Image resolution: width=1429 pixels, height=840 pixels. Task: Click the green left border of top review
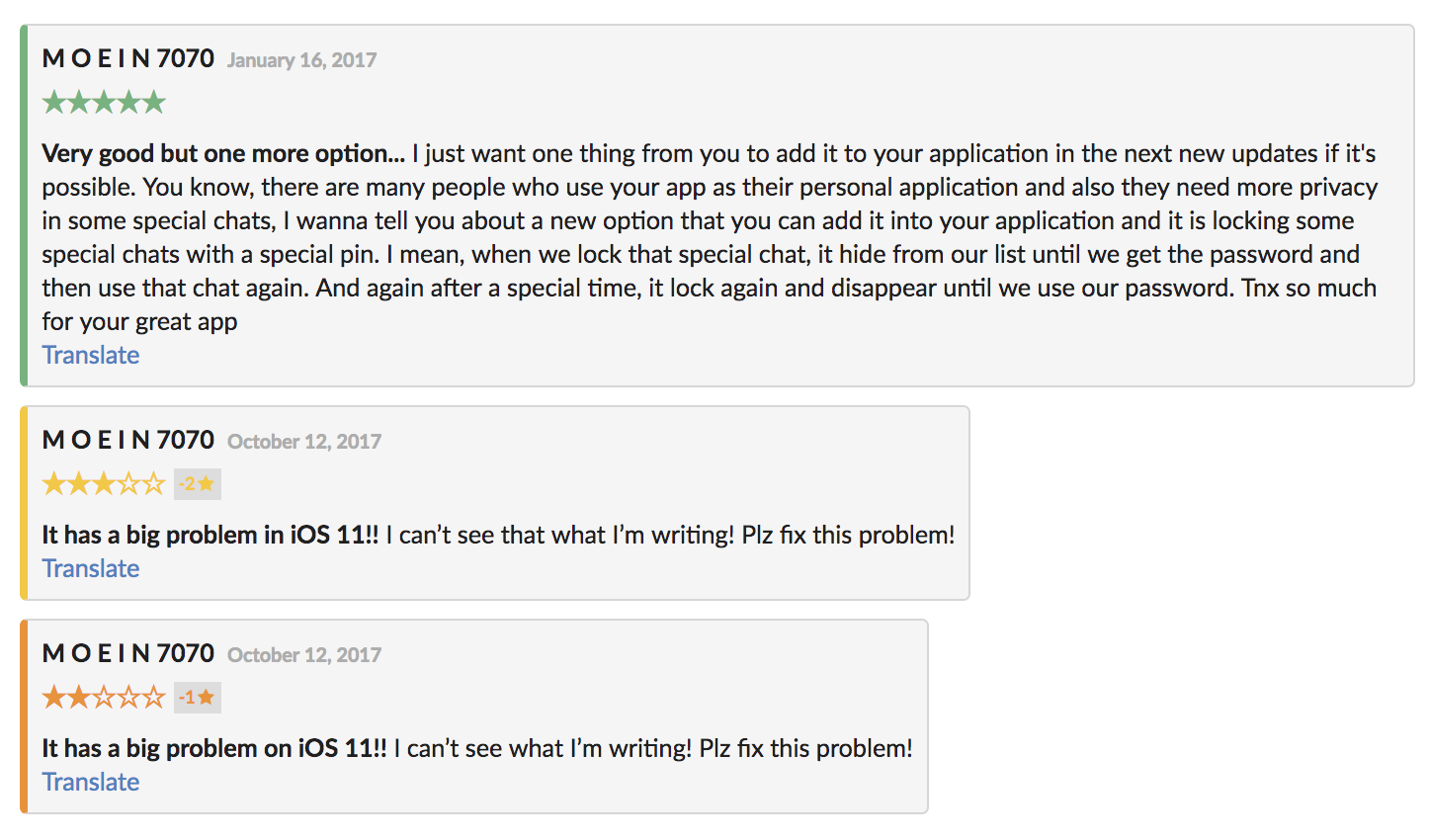click(x=24, y=206)
